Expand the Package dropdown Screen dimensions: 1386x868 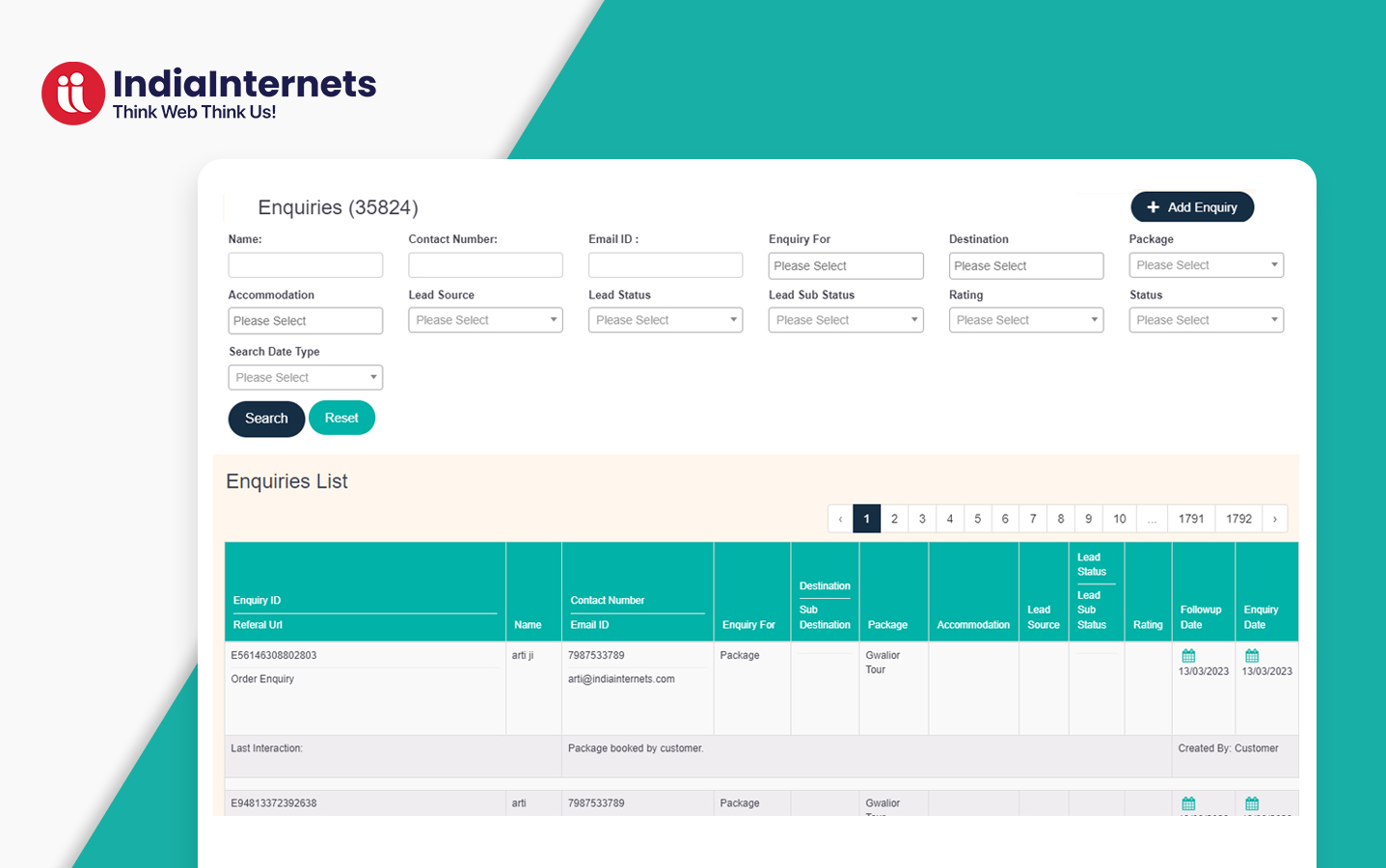click(x=1206, y=265)
